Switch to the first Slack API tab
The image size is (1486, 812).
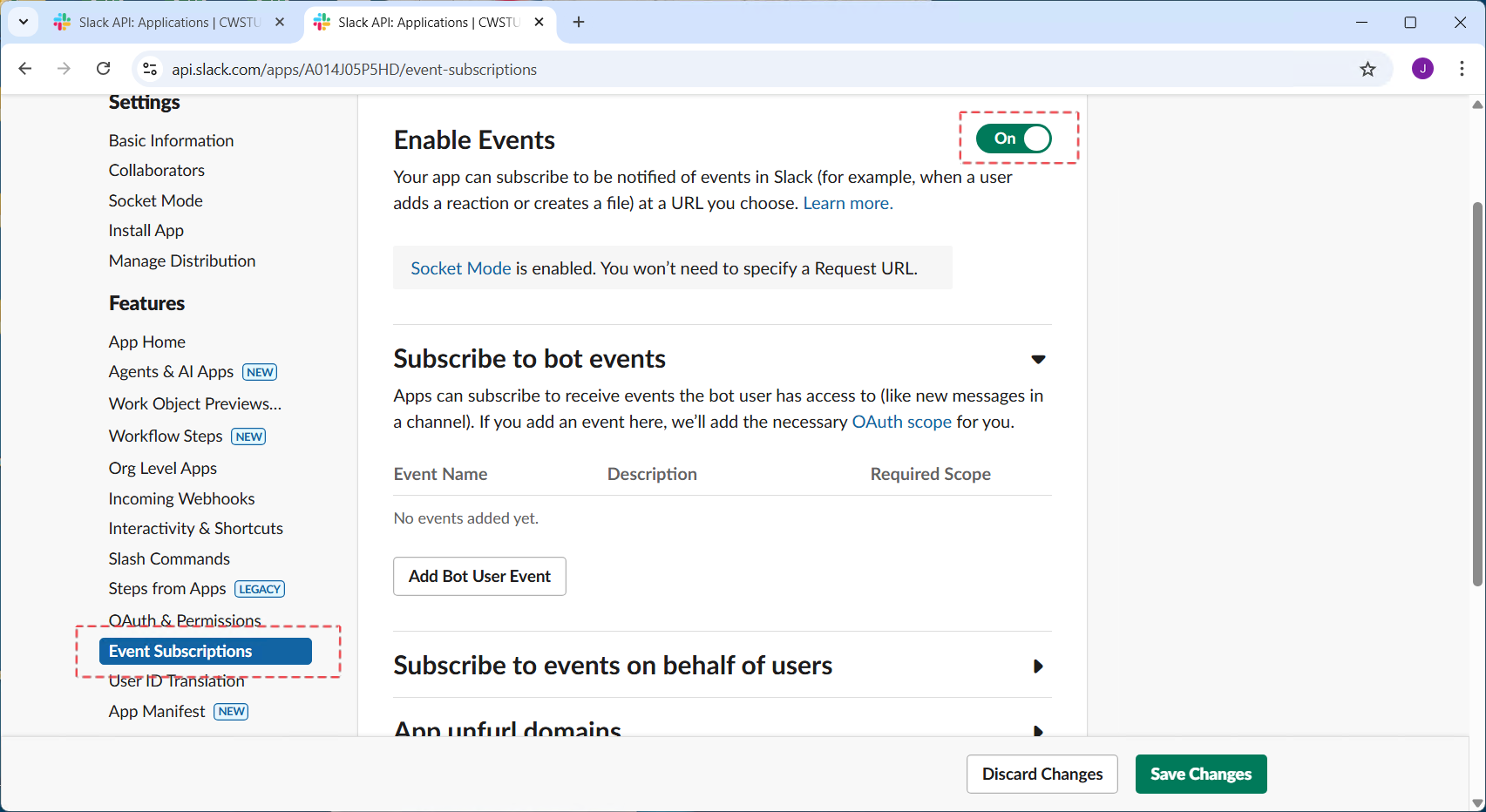pyautogui.click(x=166, y=22)
